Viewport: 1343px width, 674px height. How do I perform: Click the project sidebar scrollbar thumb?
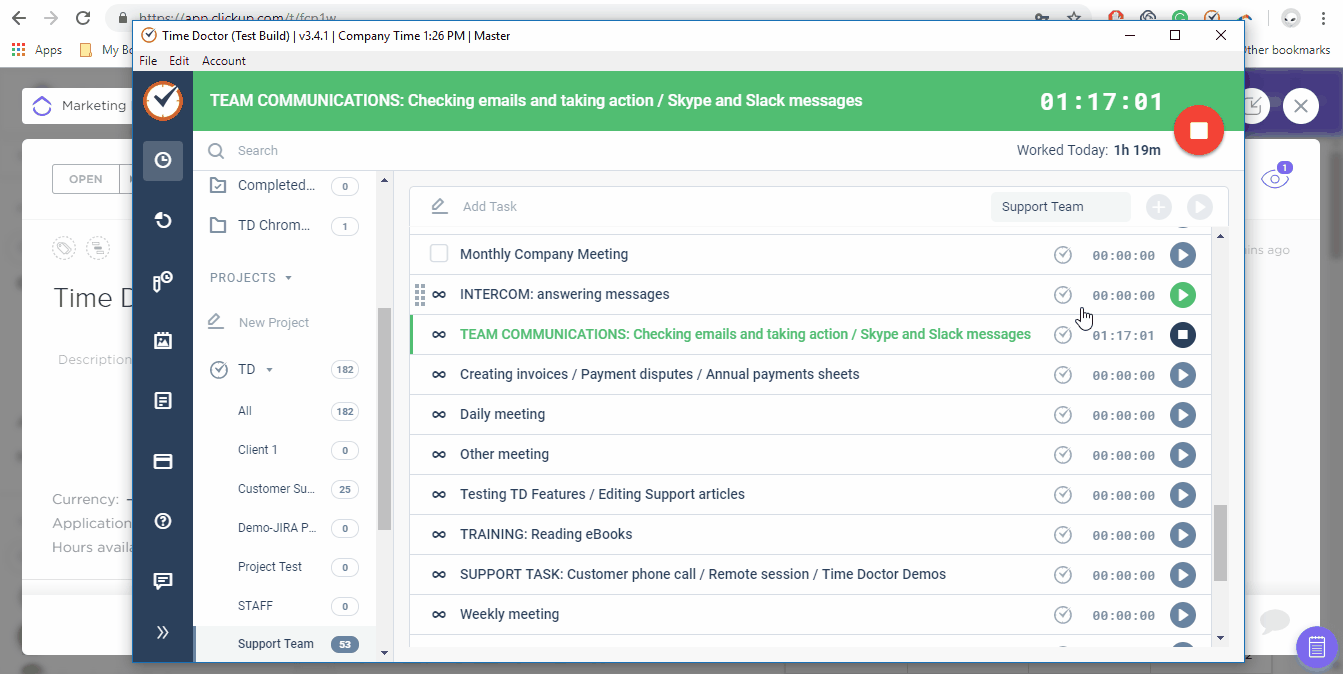tap(384, 419)
